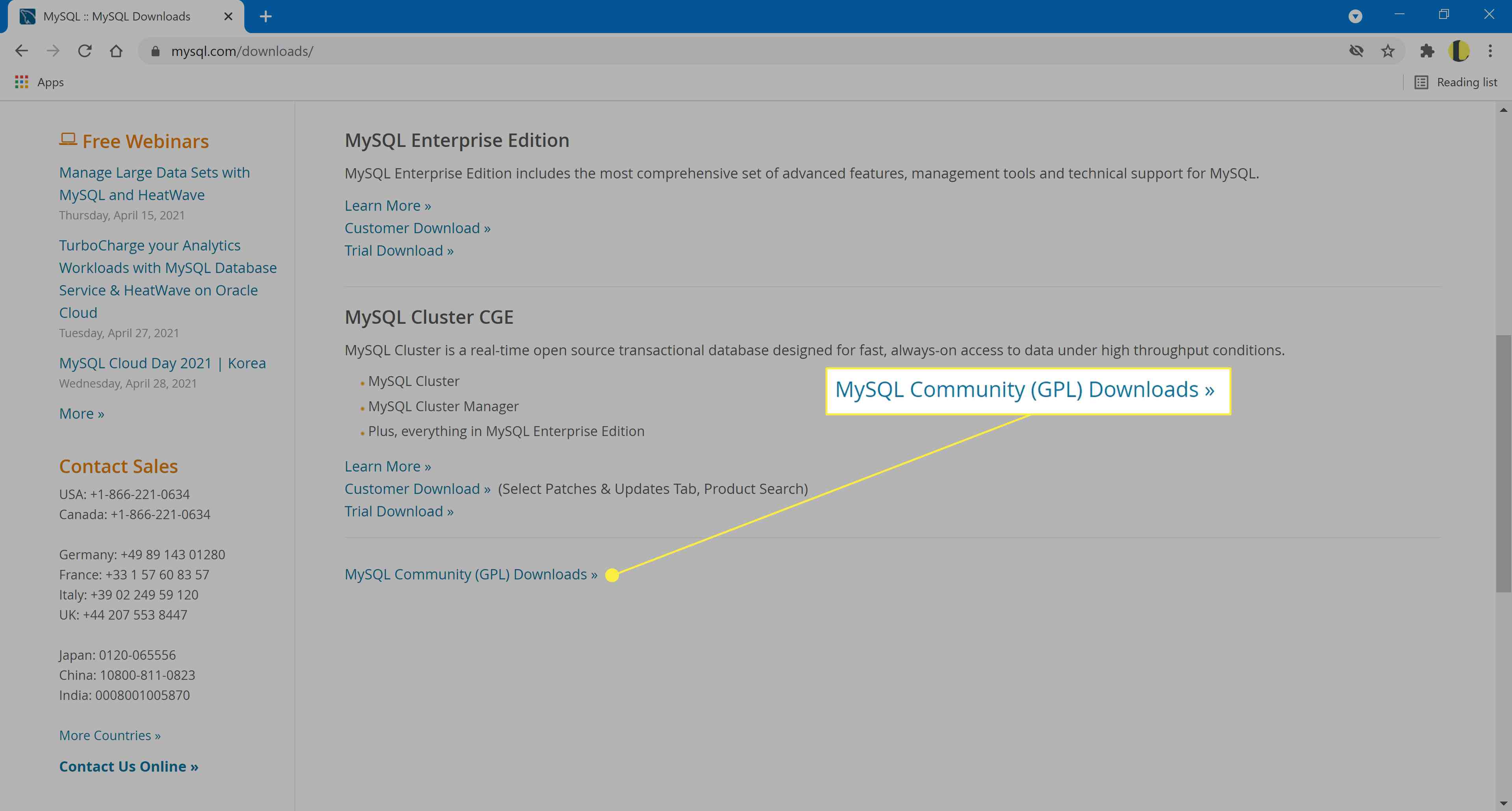The width and height of the screenshot is (1512, 811).
Task: Click the More Countries » link
Action: pos(110,735)
